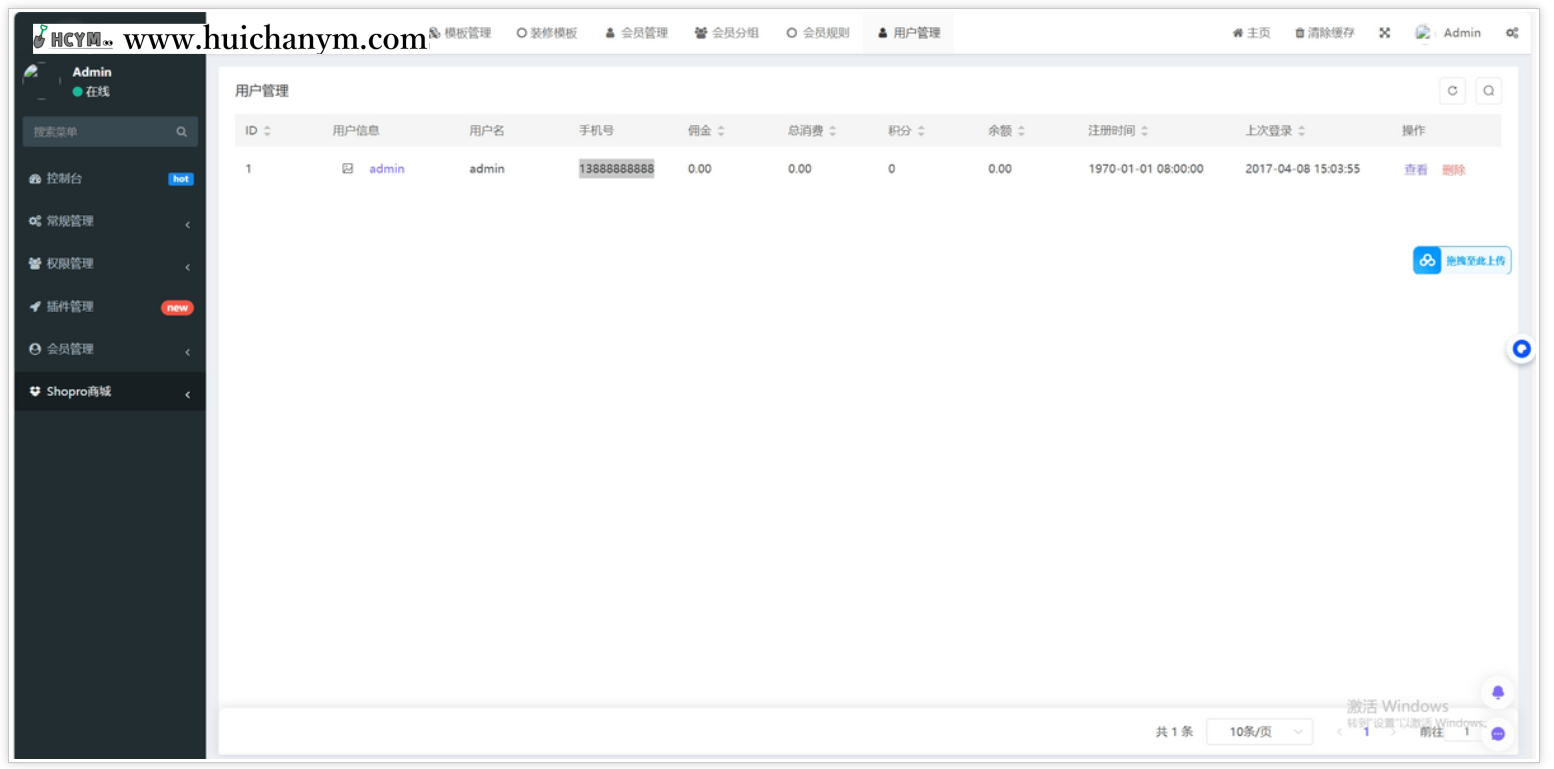Click the blue cloud upload icon on 拖拽至此上传
This screenshot has height=769, width=1554.
[x=1427, y=260]
